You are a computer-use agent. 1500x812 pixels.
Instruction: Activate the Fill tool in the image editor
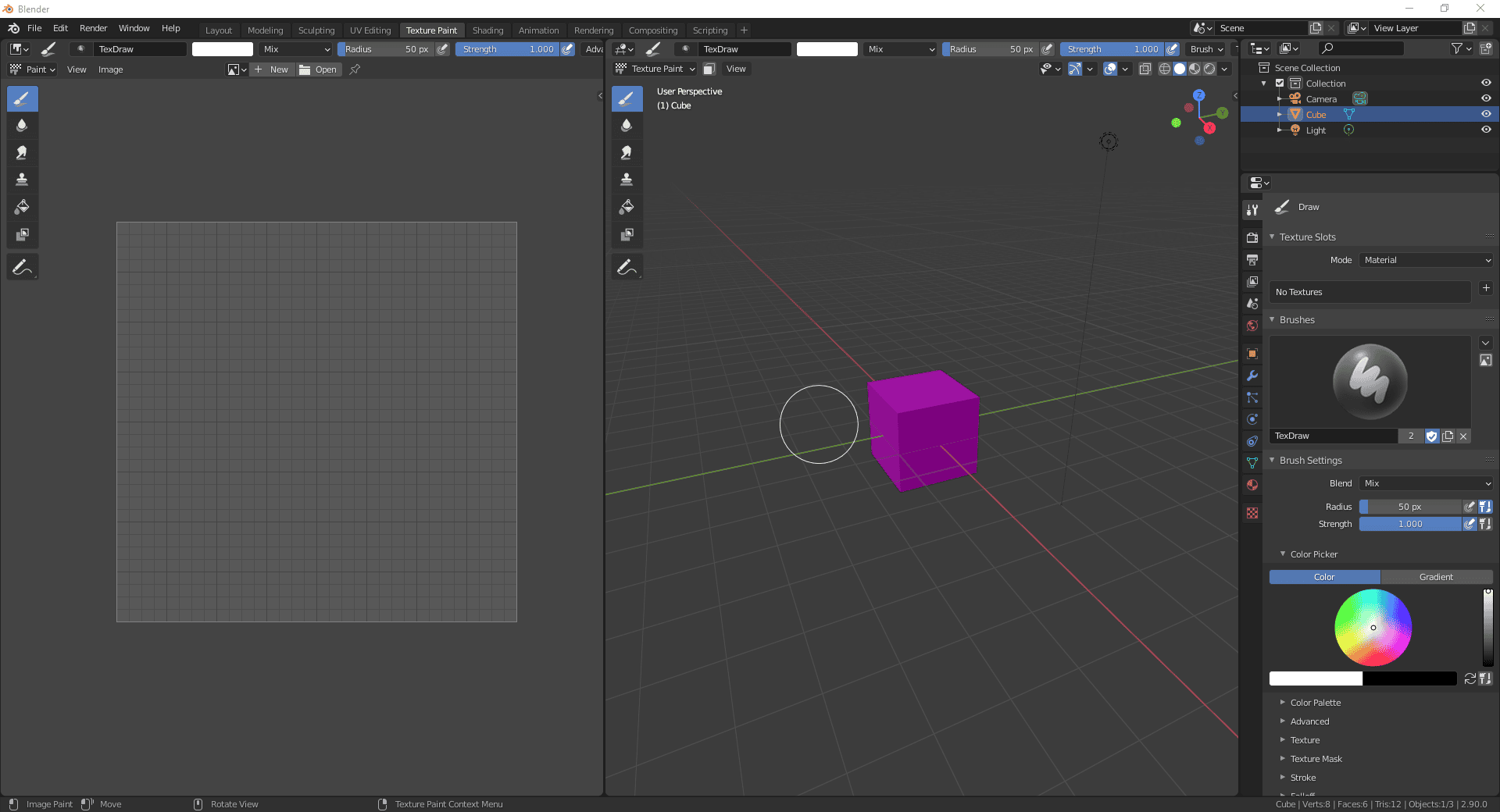[22, 207]
